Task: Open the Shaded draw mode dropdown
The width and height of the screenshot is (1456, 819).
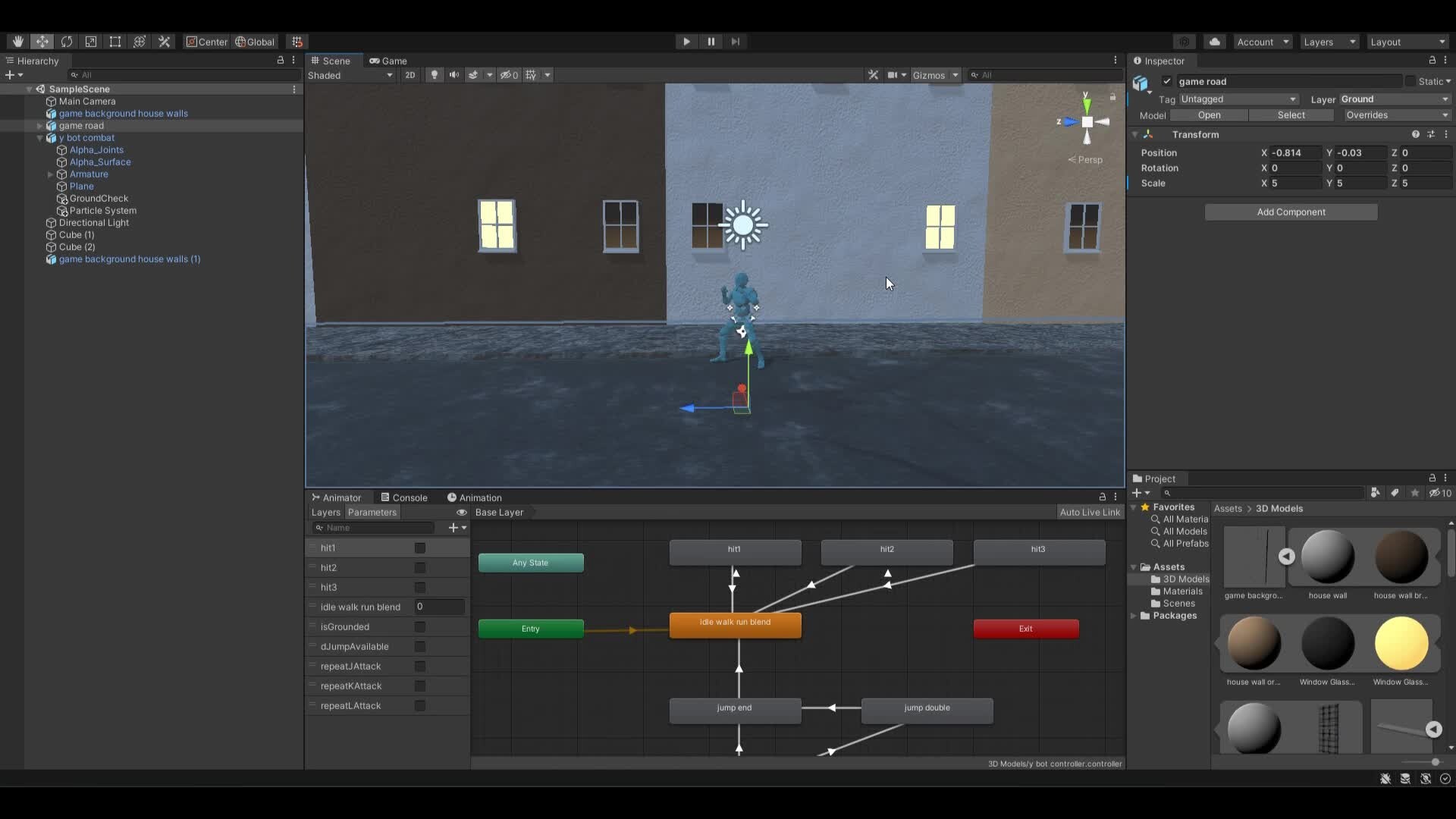Action: pos(350,75)
